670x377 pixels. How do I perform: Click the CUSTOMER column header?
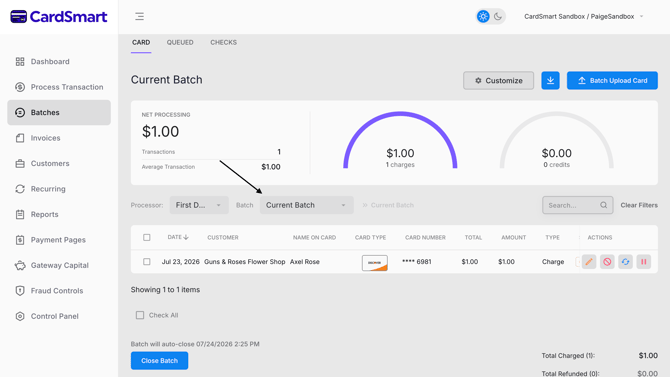click(223, 237)
